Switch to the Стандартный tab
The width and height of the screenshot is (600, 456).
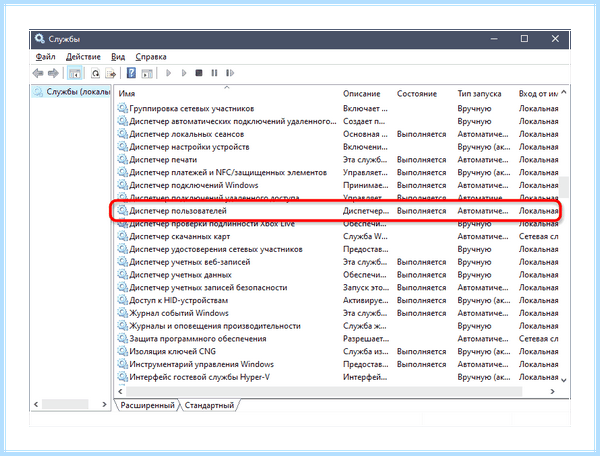[209, 405]
